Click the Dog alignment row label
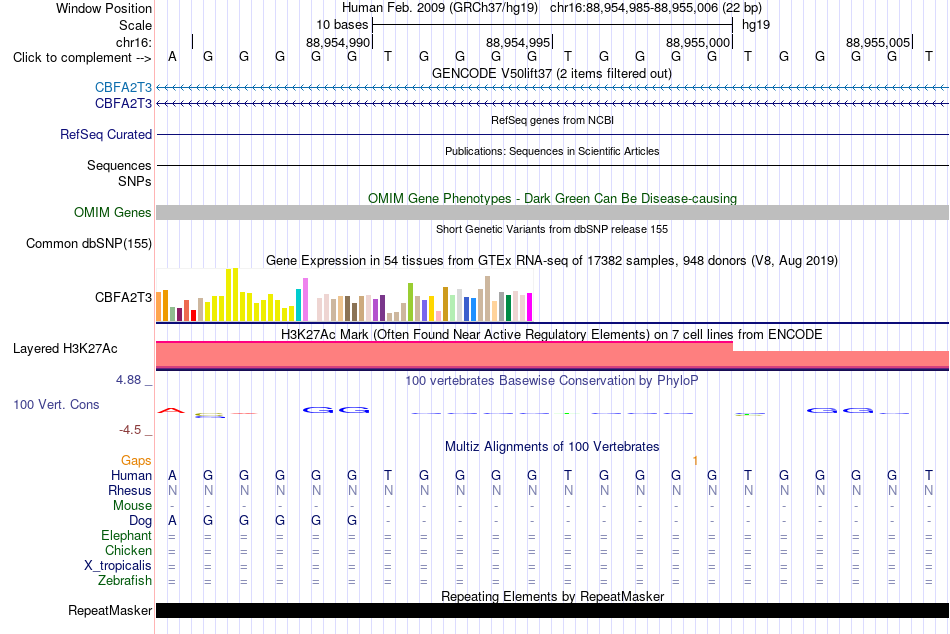Viewport: 950px width, 634px height. pyautogui.click(x=140, y=521)
